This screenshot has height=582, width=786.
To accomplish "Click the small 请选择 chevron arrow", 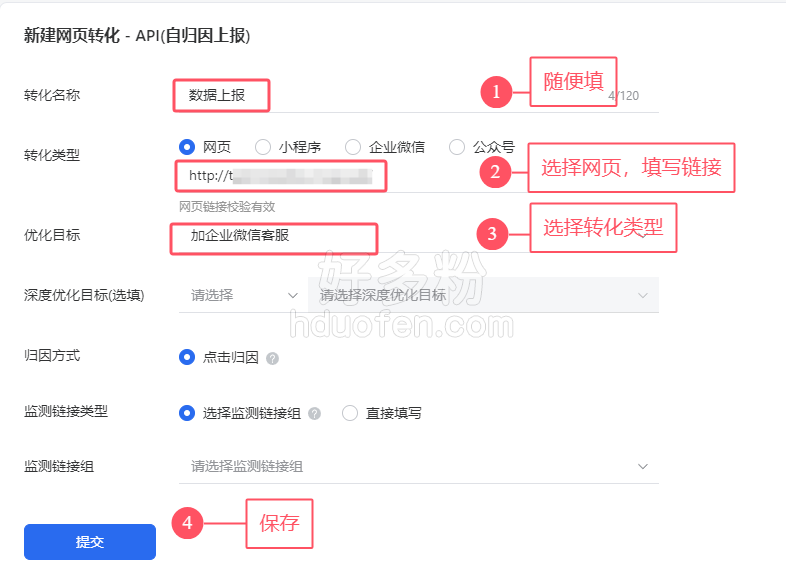I will coord(293,296).
